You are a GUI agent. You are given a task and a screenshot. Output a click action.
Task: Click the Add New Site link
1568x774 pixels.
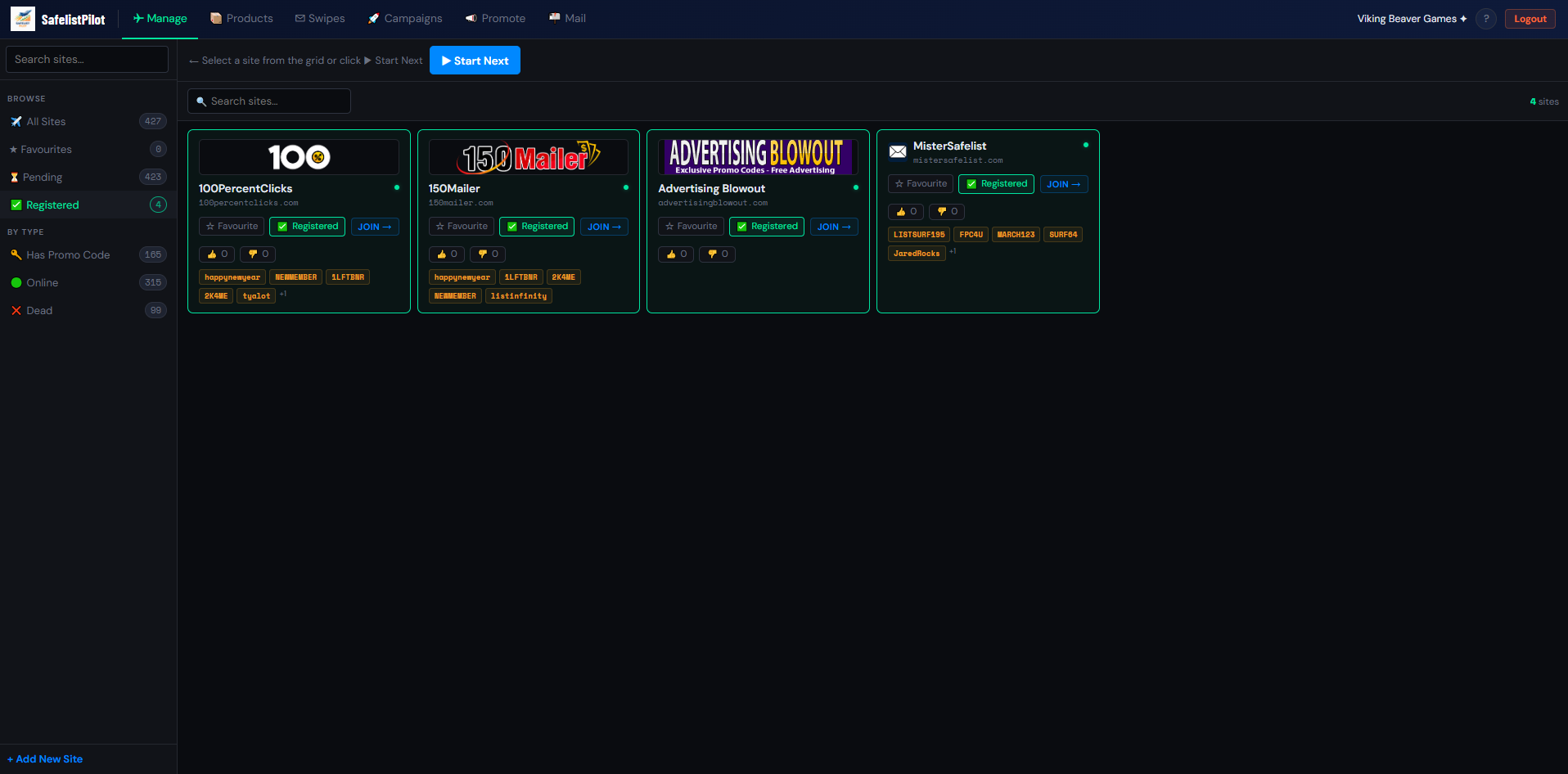coord(45,758)
